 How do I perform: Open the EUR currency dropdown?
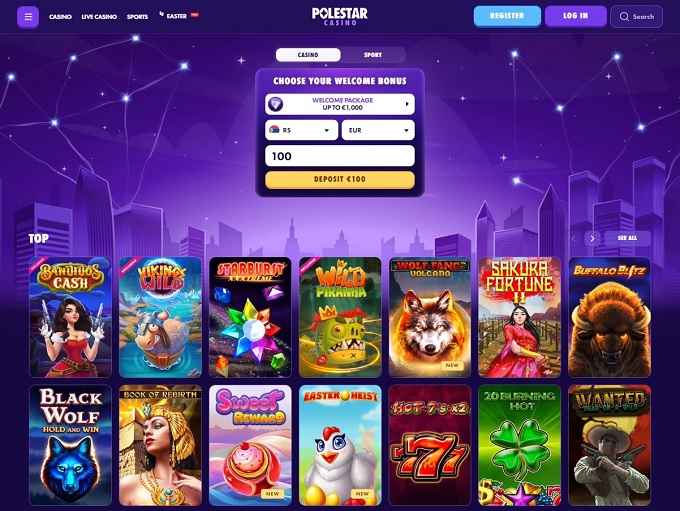[378, 130]
